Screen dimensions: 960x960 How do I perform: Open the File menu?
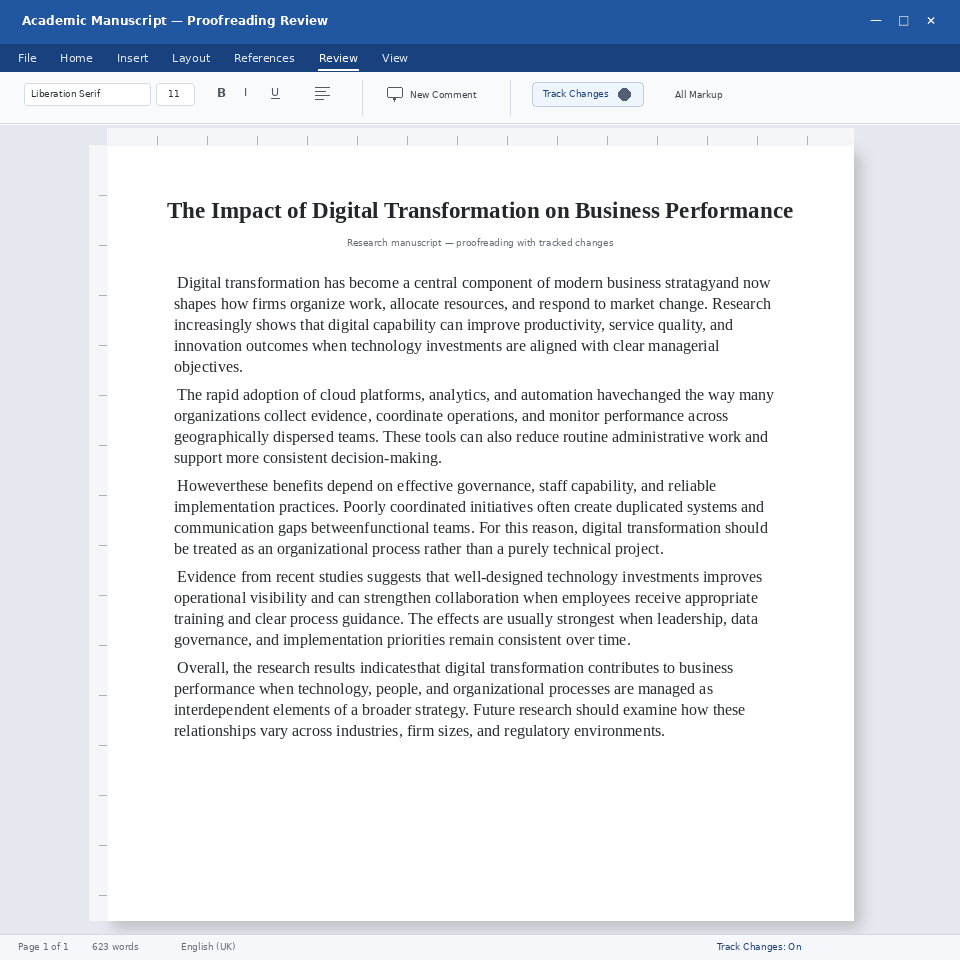click(x=27, y=58)
